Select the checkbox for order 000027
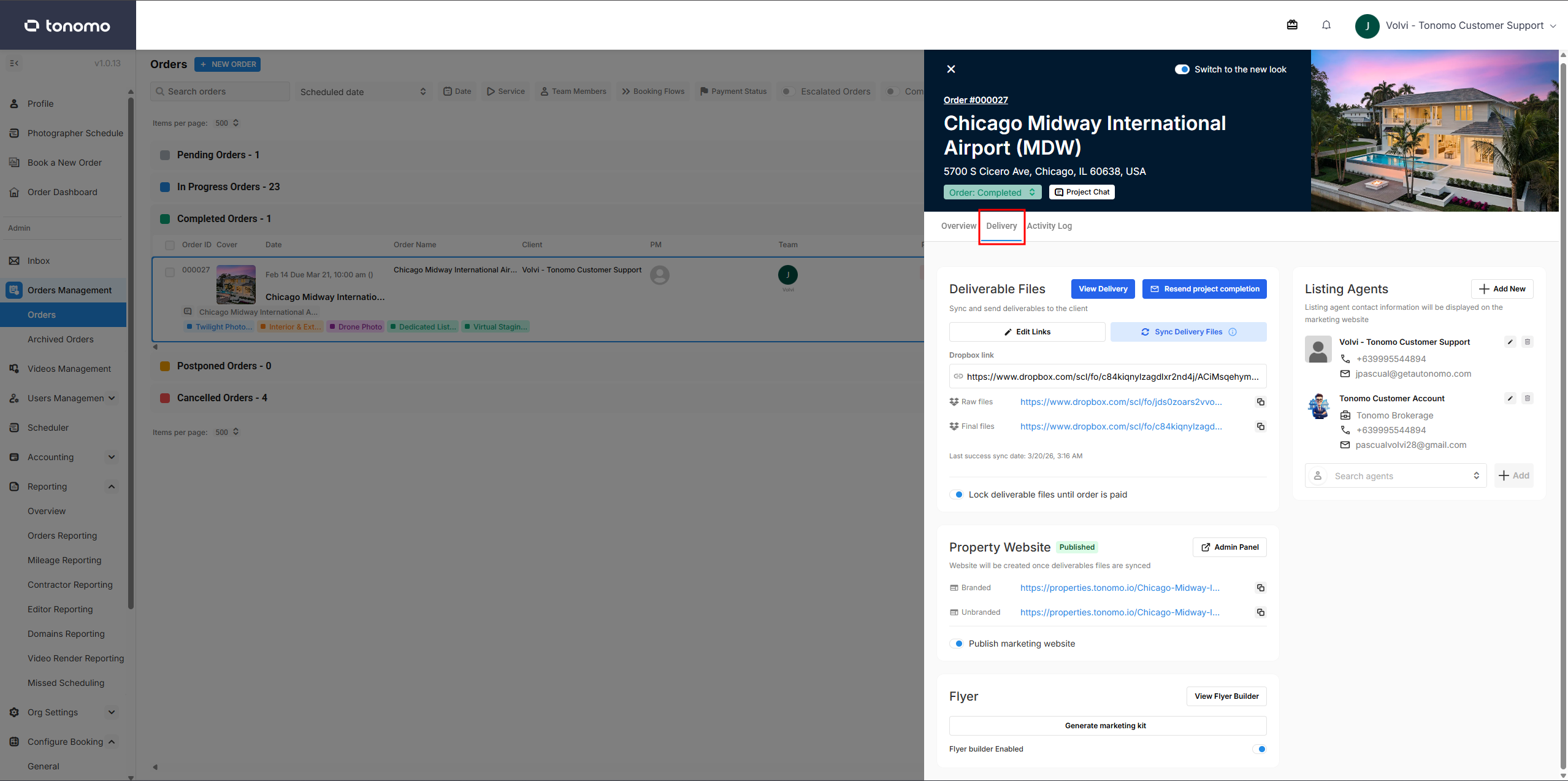The width and height of the screenshot is (1568, 781). click(x=170, y=272)
